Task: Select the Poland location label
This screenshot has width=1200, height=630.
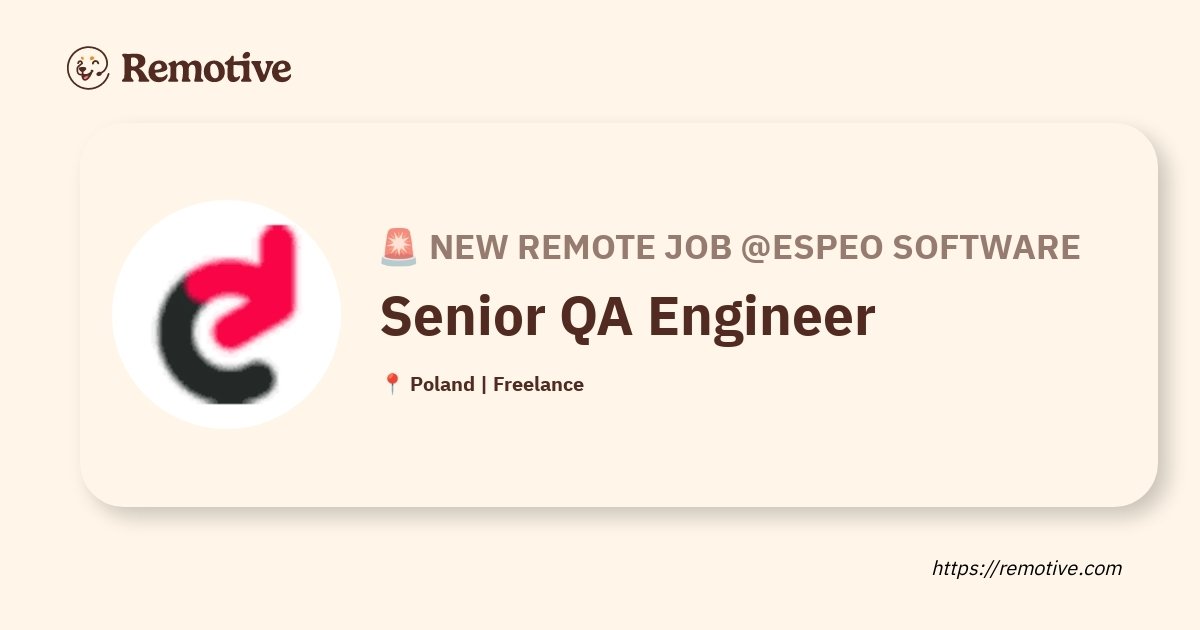Action: [x=442, y=384]
